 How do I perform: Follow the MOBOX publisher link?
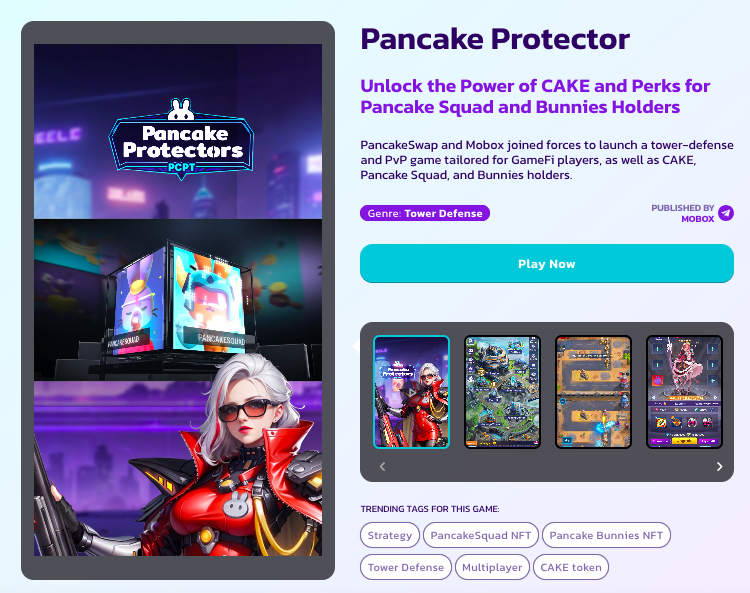click(697, 219)
